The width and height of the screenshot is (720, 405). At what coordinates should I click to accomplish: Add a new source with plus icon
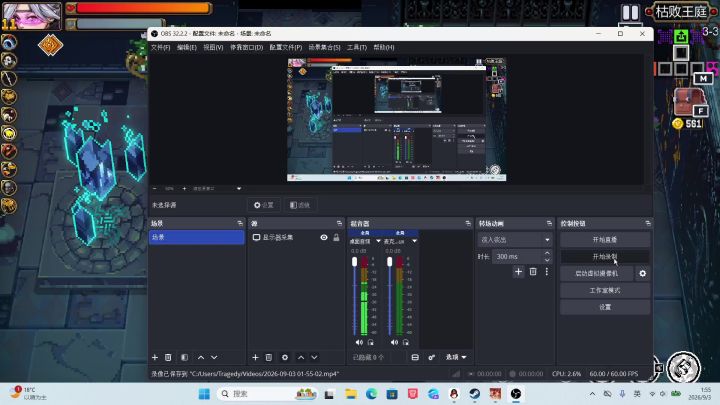click(255, 357)
